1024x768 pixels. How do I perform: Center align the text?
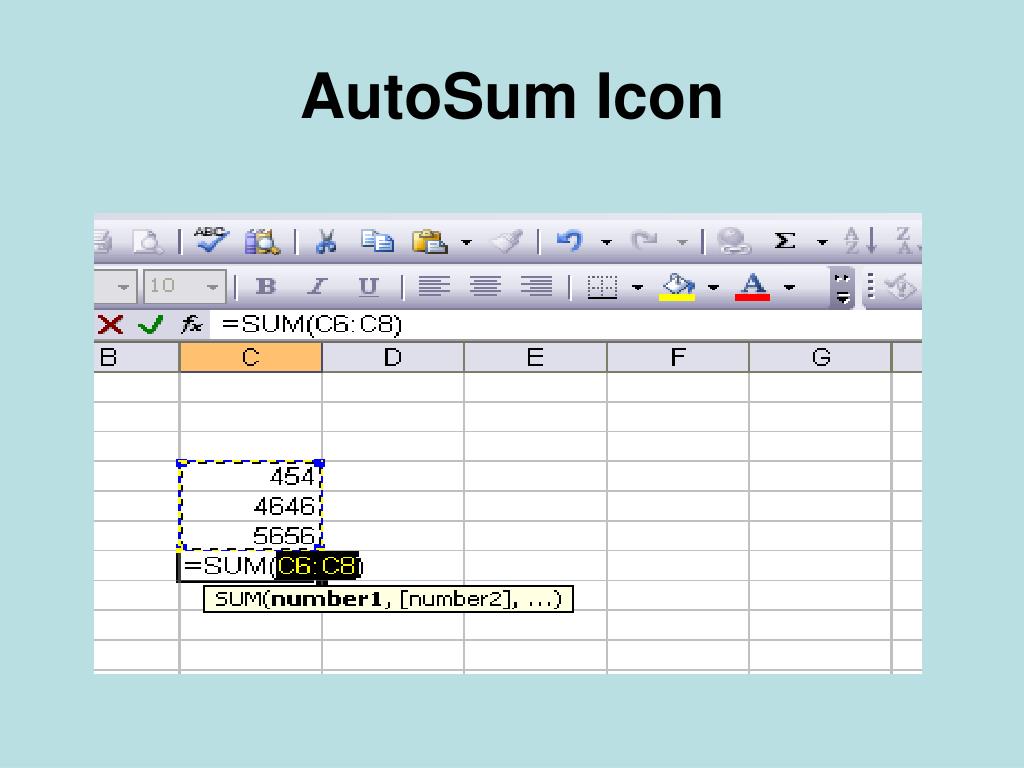485,286
